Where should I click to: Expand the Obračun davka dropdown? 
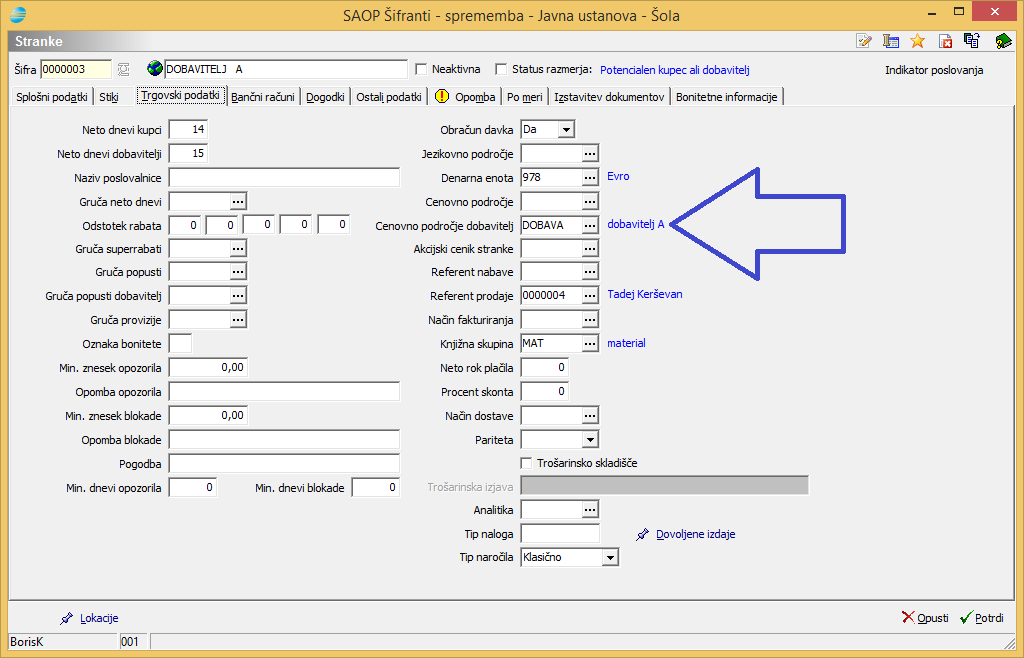pyautogui.click(x=566, y=130)
